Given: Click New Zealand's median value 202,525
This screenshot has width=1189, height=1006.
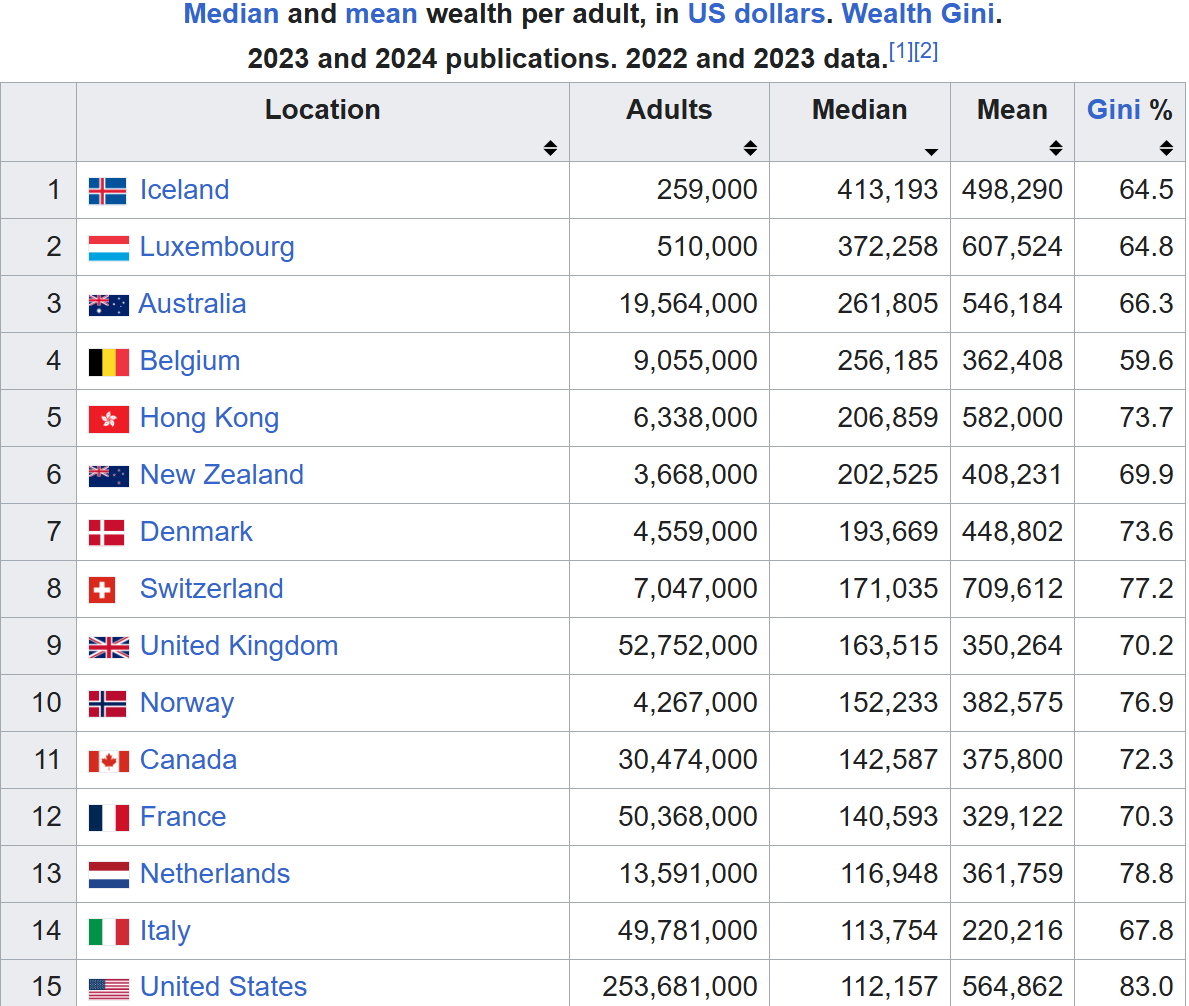Looking at the screenshot, I should click(887, 475).
